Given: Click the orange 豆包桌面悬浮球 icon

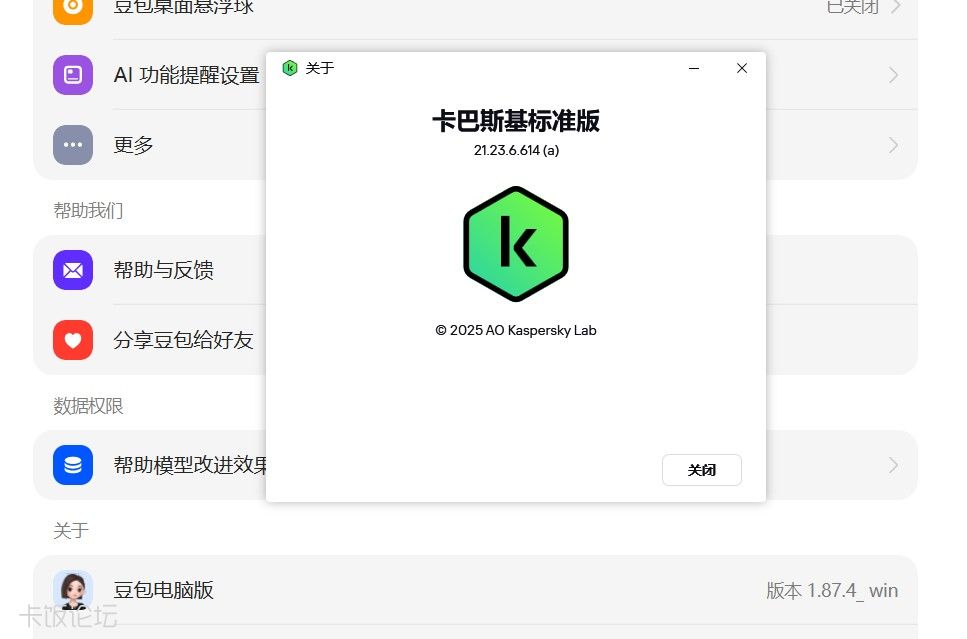Looking at the screenshot, I should click(73, 8).
